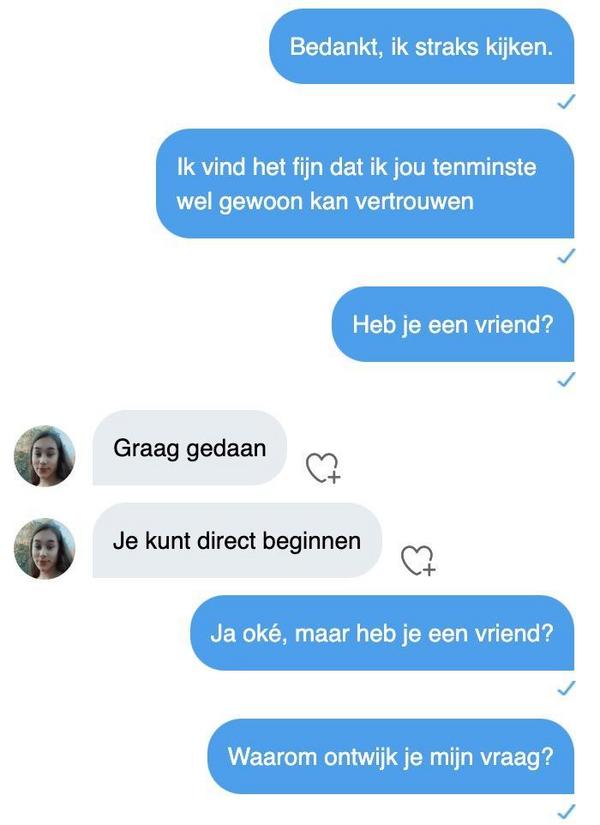600x825 pixels.
Task: Select the 'Je kunt direct beginnen' received bubble
Action: pos(237,540)
